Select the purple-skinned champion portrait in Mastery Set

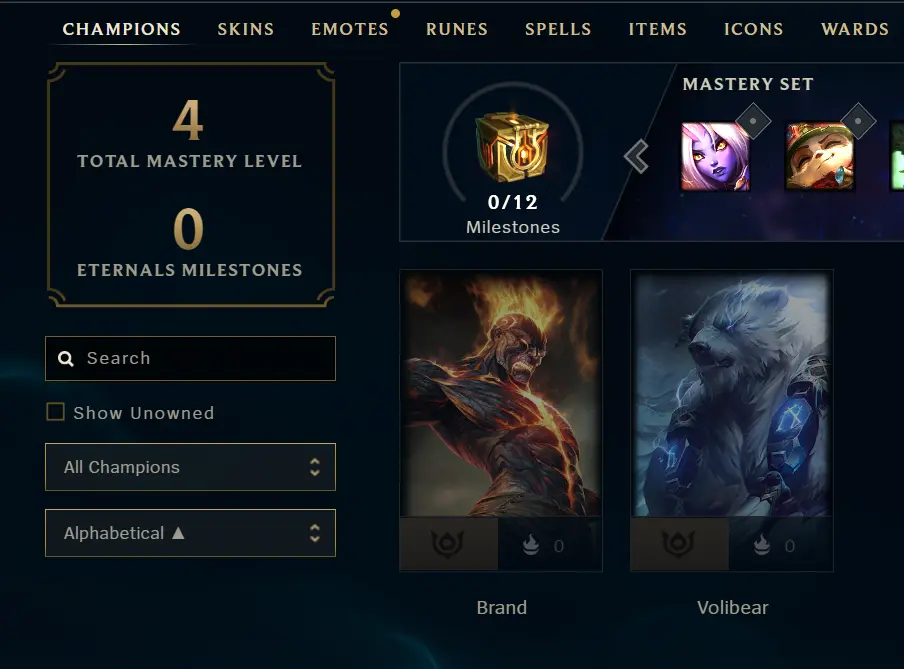pos(715,156)
